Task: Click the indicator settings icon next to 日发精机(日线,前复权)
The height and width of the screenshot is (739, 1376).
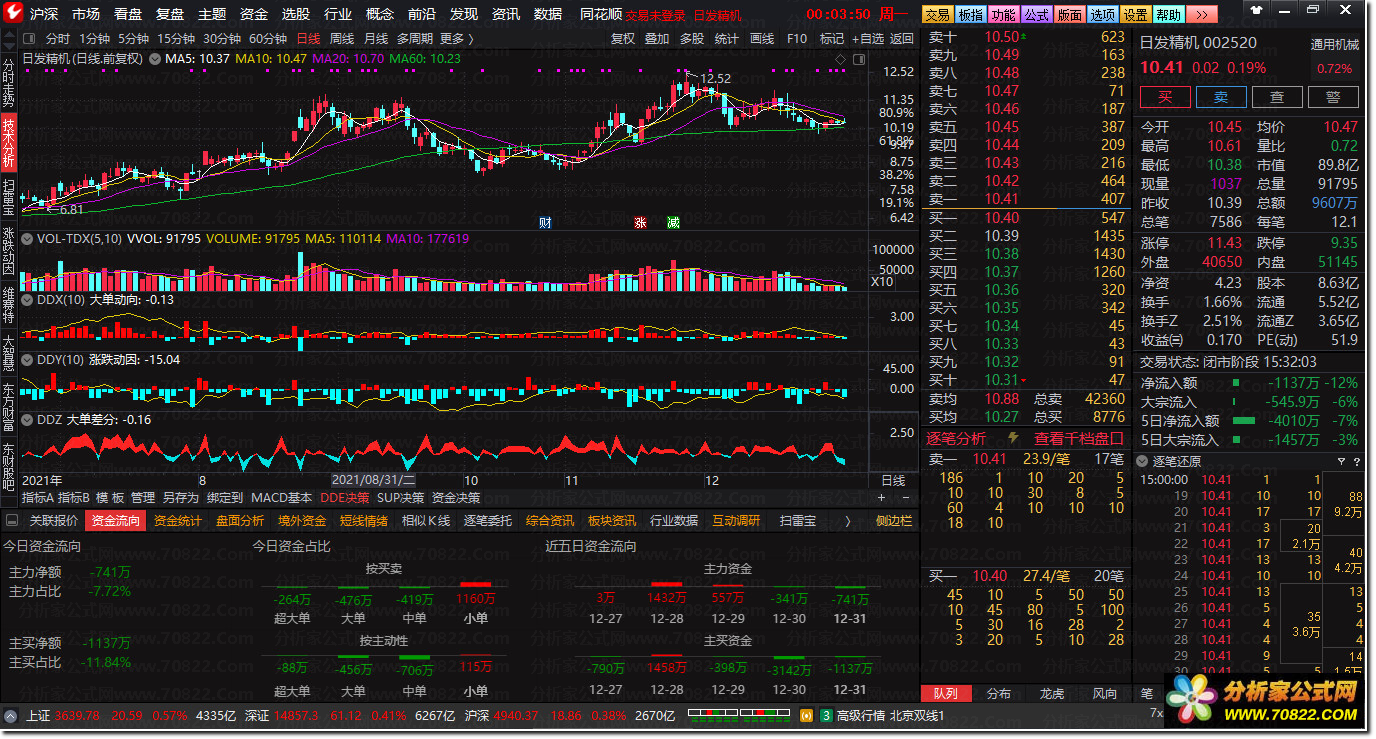Action: coord(155,59)
